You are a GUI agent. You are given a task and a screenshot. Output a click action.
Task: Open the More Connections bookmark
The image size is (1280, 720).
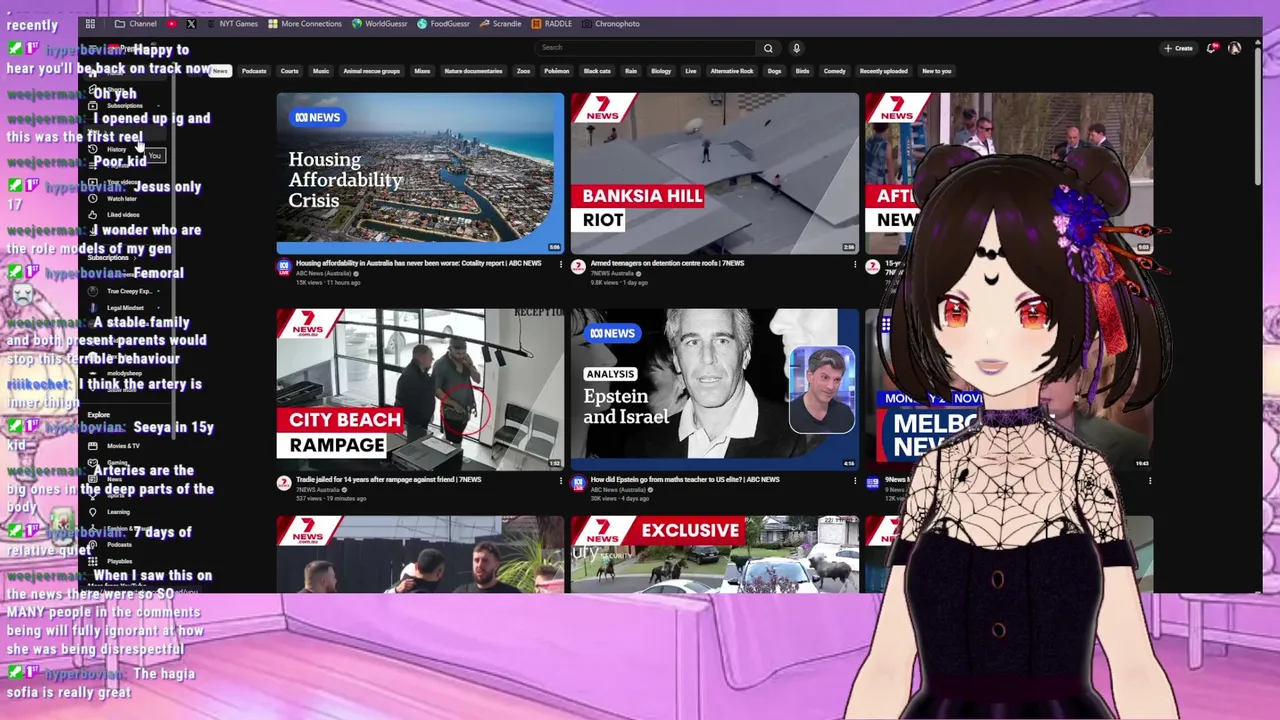pyautogui.click(x=304, y=23)
